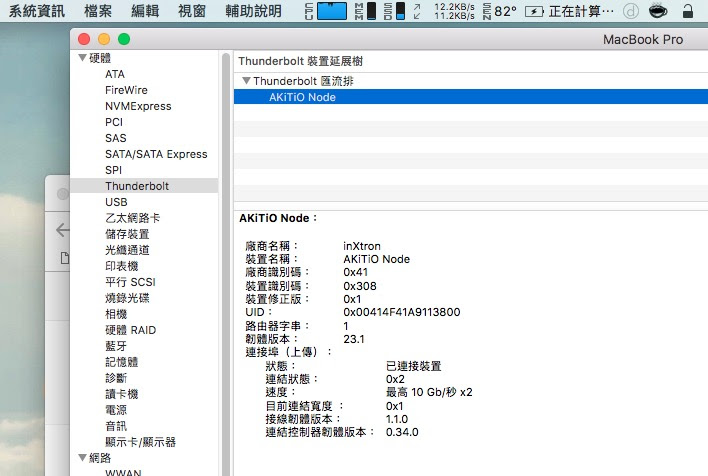Screen dimensions: 708x476
Task: Select SATA/SATA Express in the sidebar
Action: (x=156, y=154)
